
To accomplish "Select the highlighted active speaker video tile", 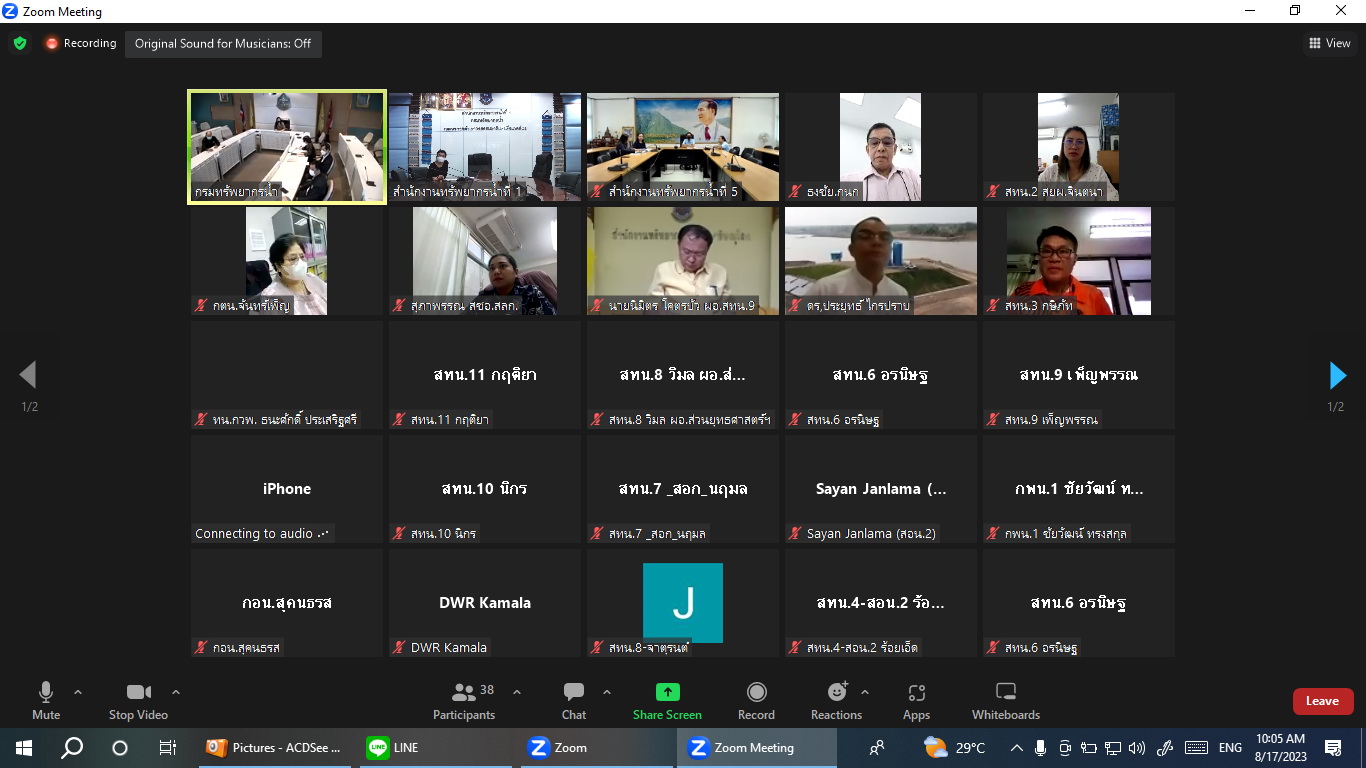I will point(287,147).
